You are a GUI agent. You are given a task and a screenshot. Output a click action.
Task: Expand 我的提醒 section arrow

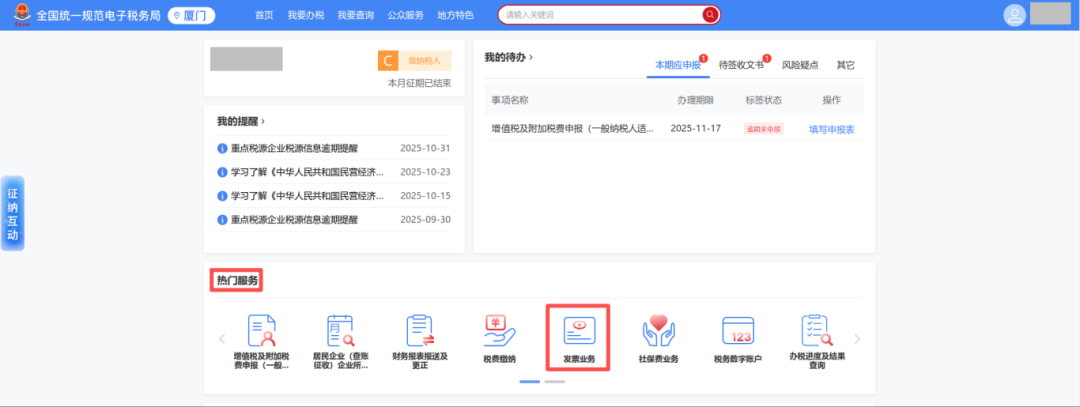click(x=263, y=121)
